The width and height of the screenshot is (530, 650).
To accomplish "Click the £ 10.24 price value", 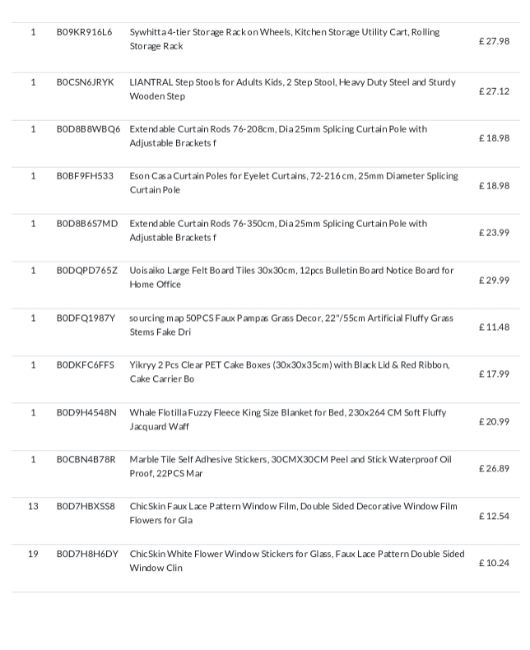I will coord(494,563).
